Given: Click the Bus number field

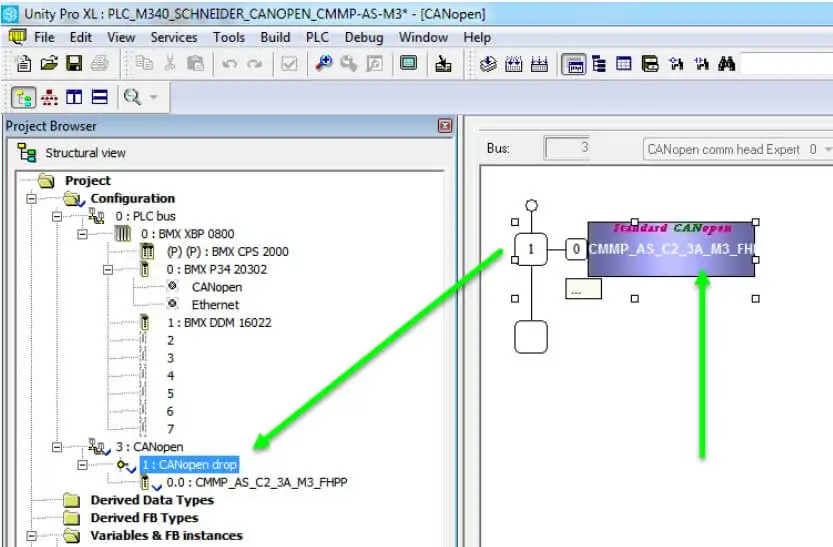Looking at the screenshot, I should pyautogui.click(x=567, y=148).
